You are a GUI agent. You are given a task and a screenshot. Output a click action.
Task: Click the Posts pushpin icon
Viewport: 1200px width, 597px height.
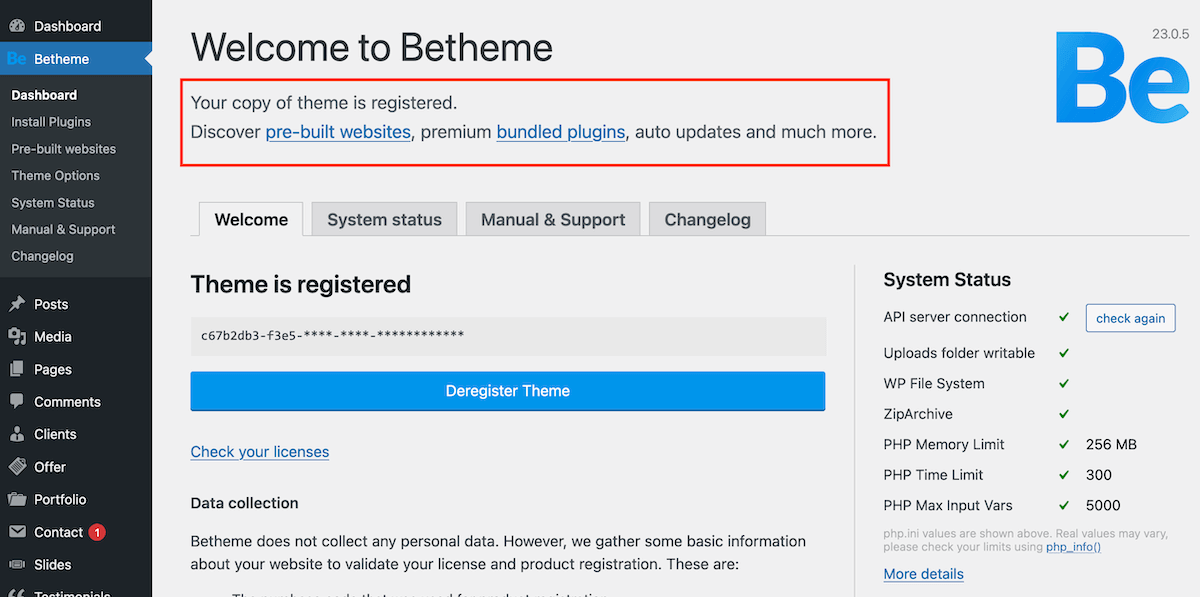click(x=17, y=304)
